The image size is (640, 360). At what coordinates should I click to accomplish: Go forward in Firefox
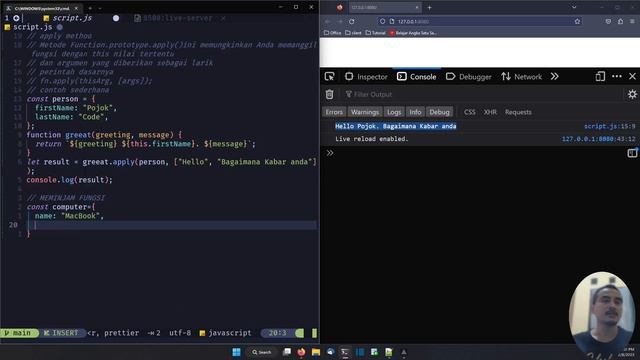coord(340,21)
